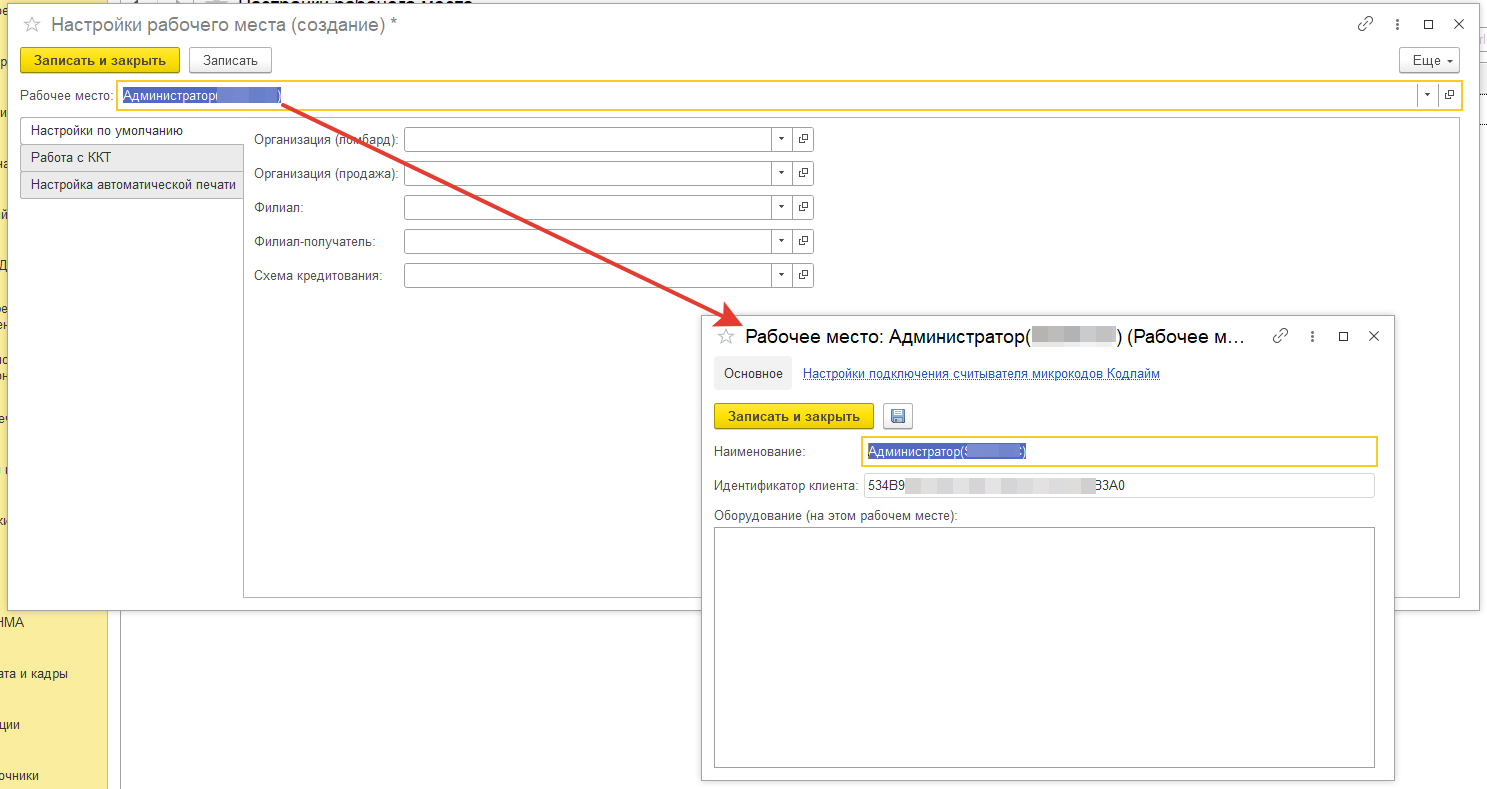Close the Настройки рабочего места window
1487x789 pixels.
tap(1460, 25)
